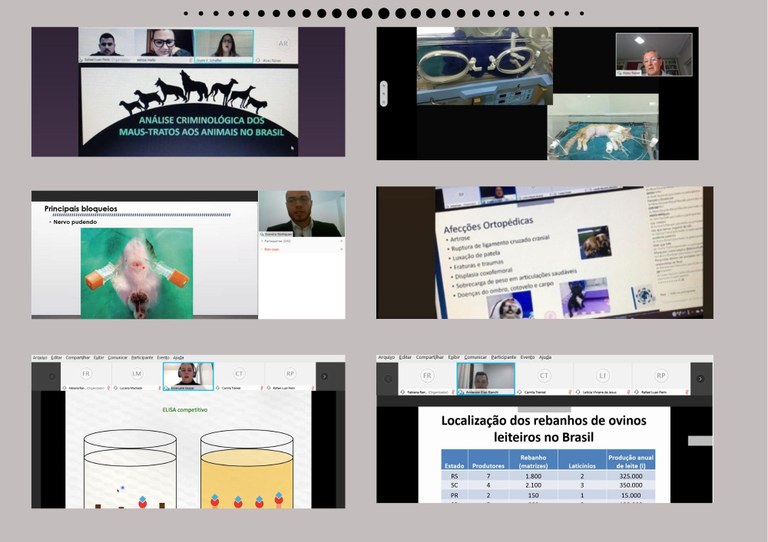Click AR avatar in maus-tratos presentation window
Image resolution: width=768 pixels, height=542 pixels.
[x=282, y=44]
